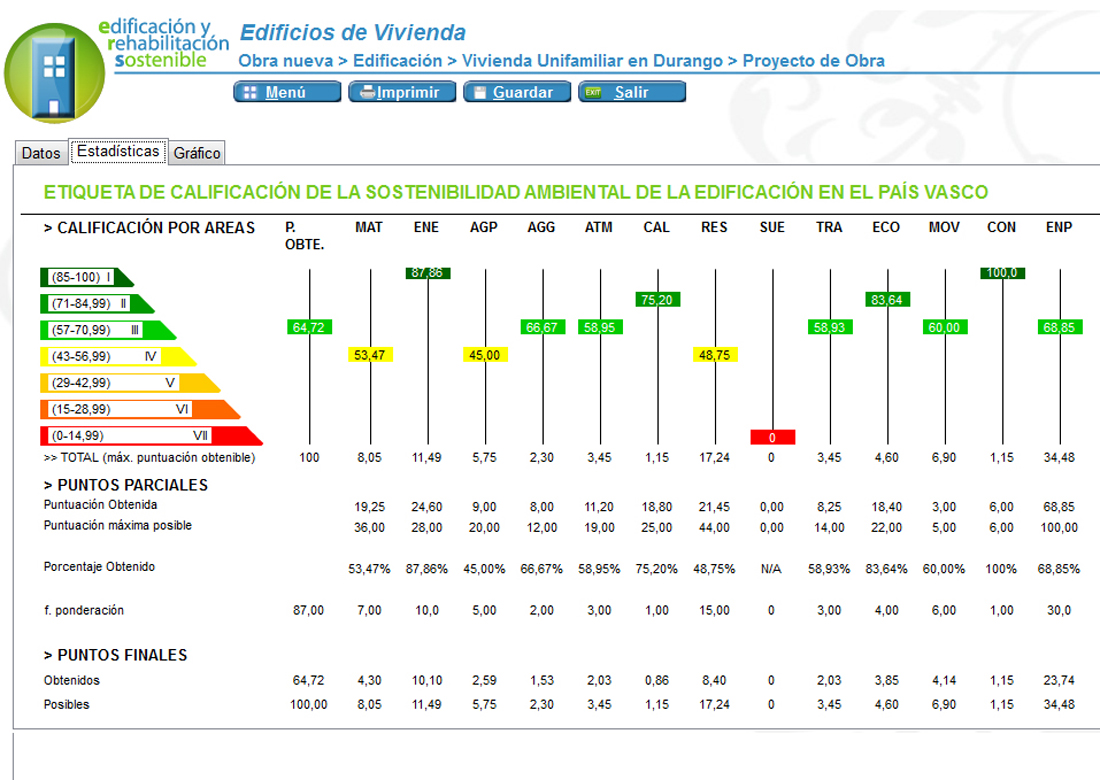Click the (85-100) I dark green rating band
Image resolution: width=1100 pixels, height=780 pixels.
coord(86,277)
